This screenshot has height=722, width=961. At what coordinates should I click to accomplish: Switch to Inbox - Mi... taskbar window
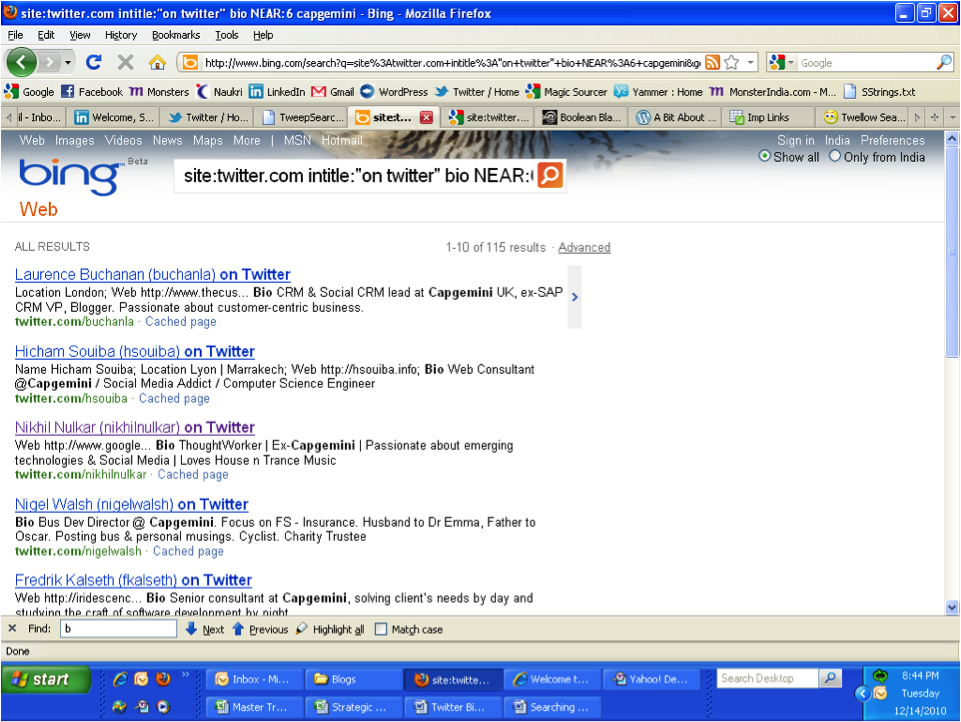[x=253, y=679]
